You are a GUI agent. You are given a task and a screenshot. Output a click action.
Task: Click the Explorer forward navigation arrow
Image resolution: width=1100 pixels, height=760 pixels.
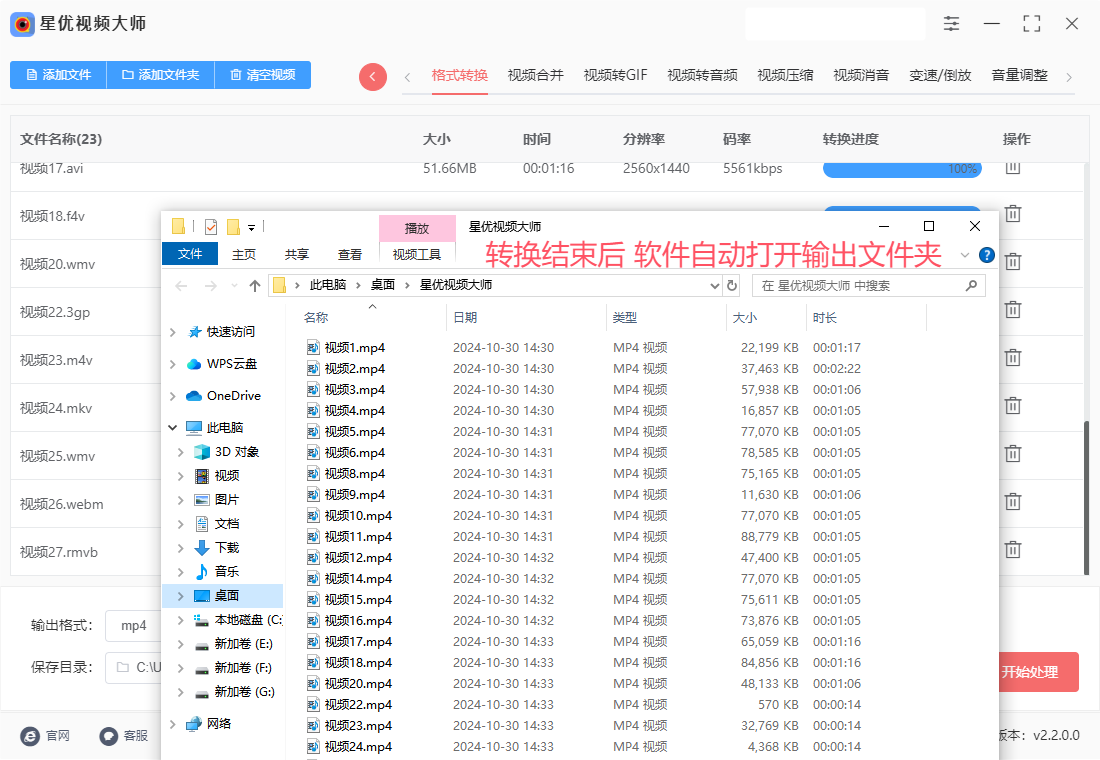point(210,286)
